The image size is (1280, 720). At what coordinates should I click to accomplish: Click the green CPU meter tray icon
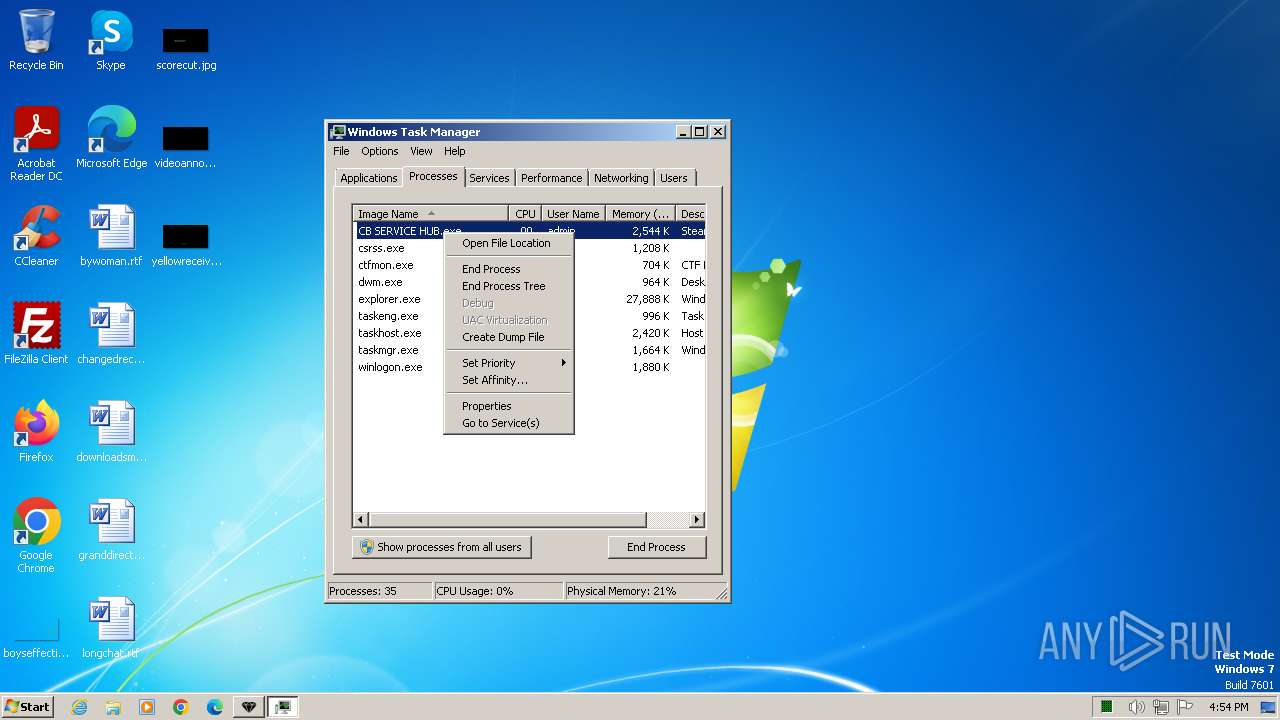coord(1107,707)
